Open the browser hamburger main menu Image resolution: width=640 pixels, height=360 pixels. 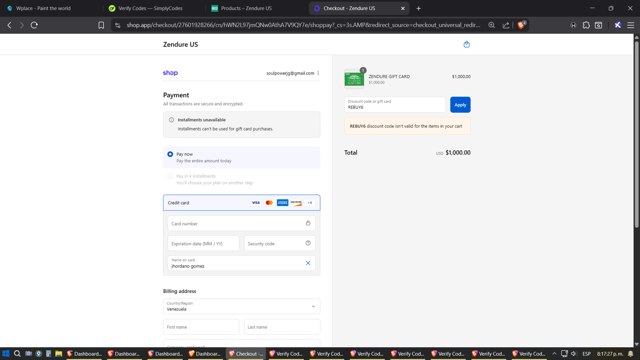pos(631,25)
